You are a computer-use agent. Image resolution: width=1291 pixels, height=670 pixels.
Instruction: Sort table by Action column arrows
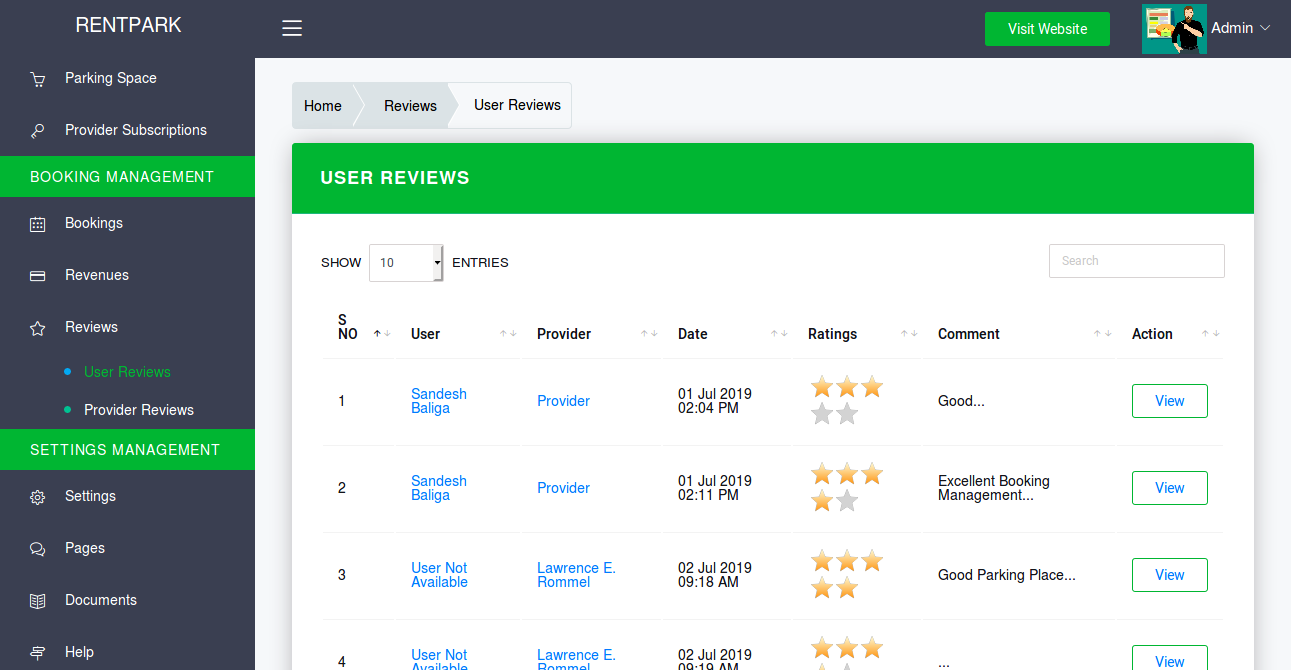click(1210, 334)
